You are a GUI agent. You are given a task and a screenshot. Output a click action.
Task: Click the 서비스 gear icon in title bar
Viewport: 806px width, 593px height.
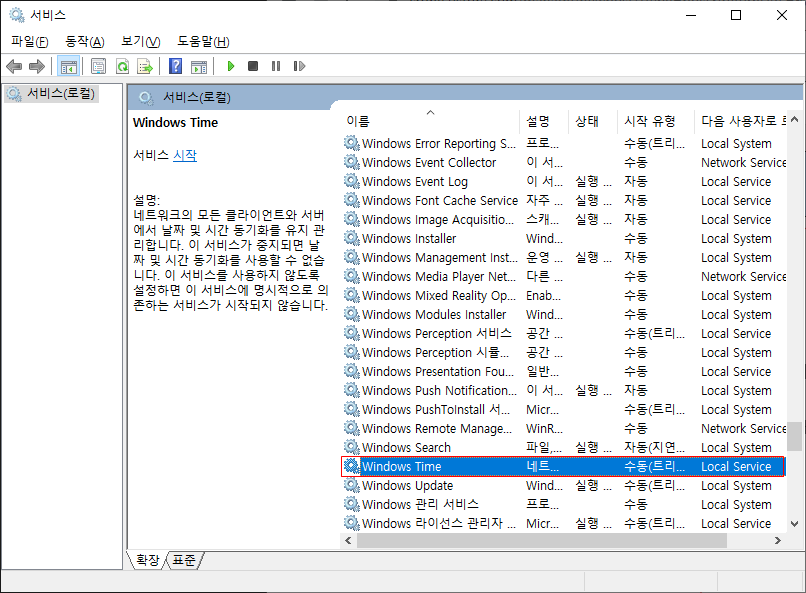[16, 15]
